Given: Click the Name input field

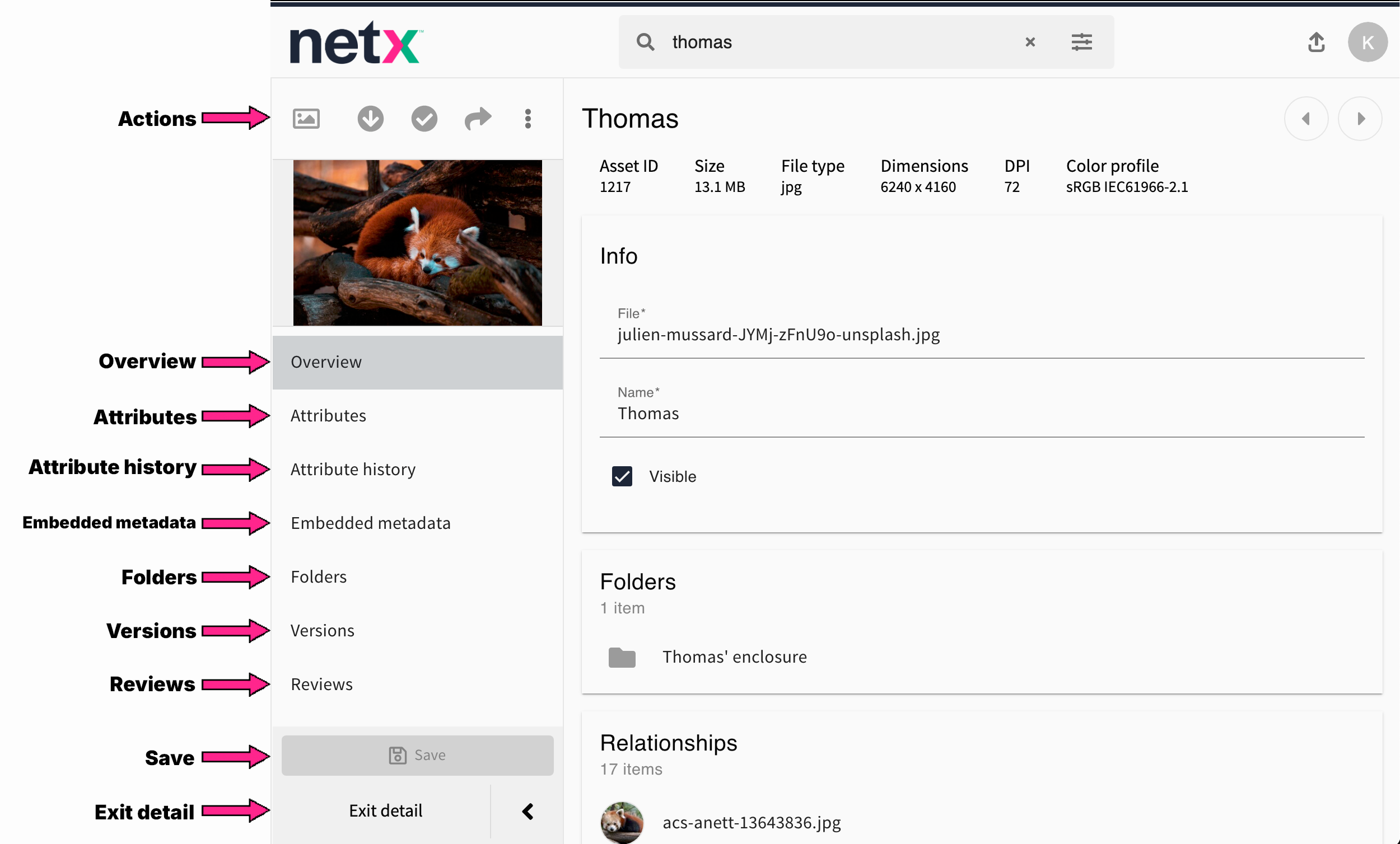Looking at the screenshot, I should click(x=981, y=414).
